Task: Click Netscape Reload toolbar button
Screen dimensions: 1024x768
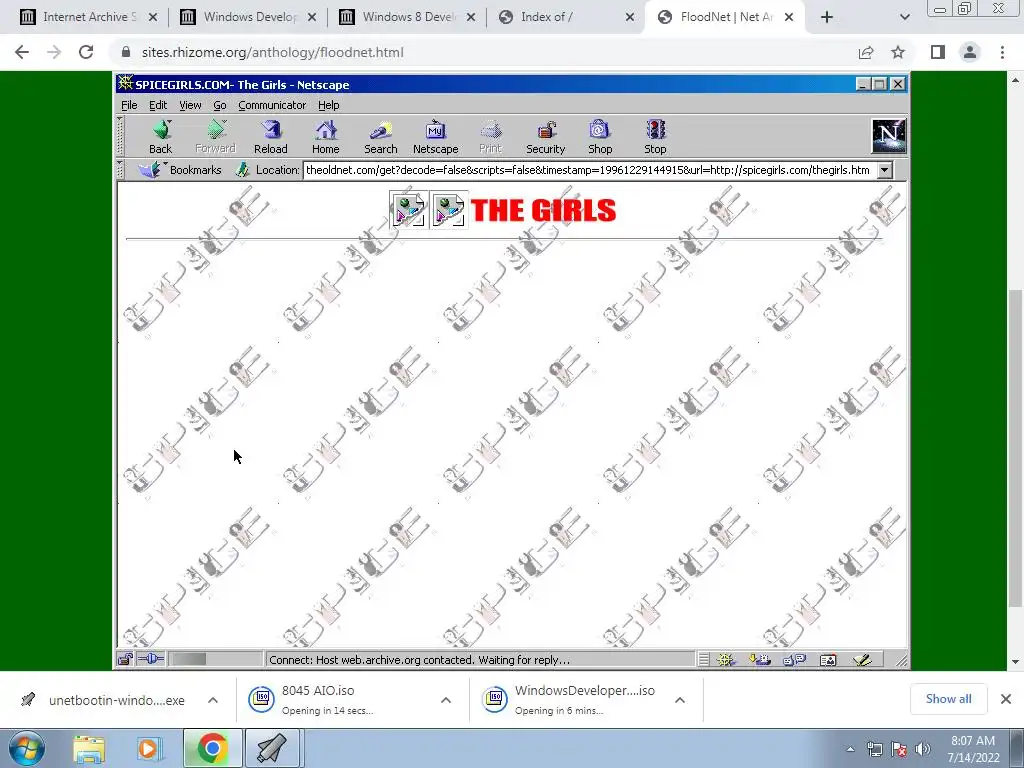Action: (x=270, y=137)
